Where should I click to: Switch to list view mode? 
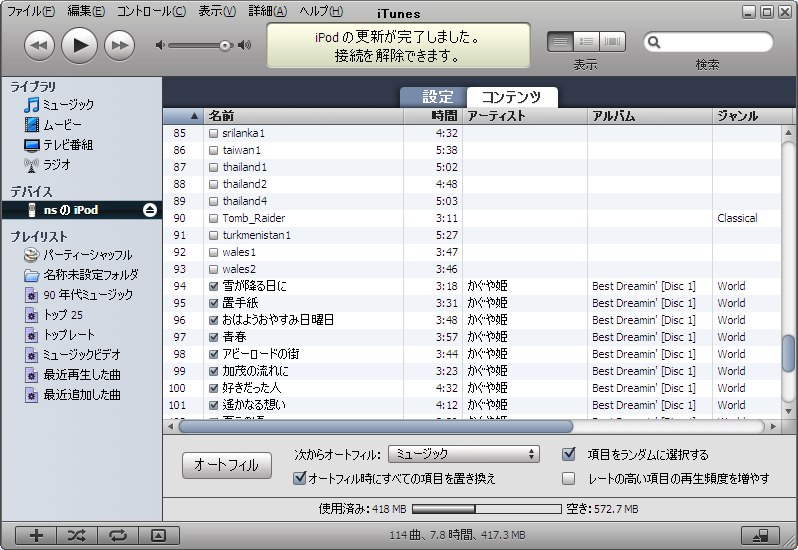point(560,42)
